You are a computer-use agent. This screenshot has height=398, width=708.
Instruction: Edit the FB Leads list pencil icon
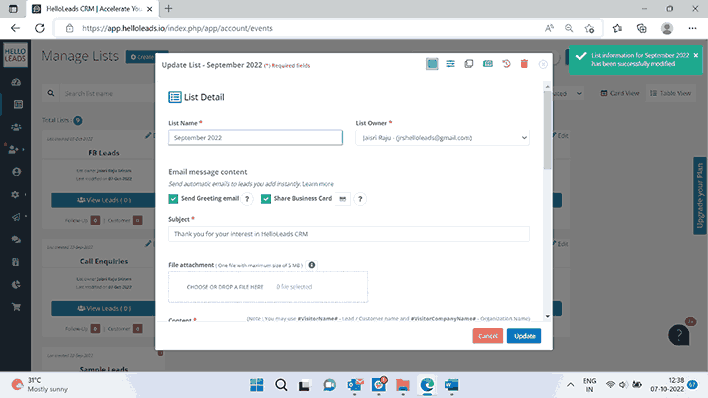point(148,136)
